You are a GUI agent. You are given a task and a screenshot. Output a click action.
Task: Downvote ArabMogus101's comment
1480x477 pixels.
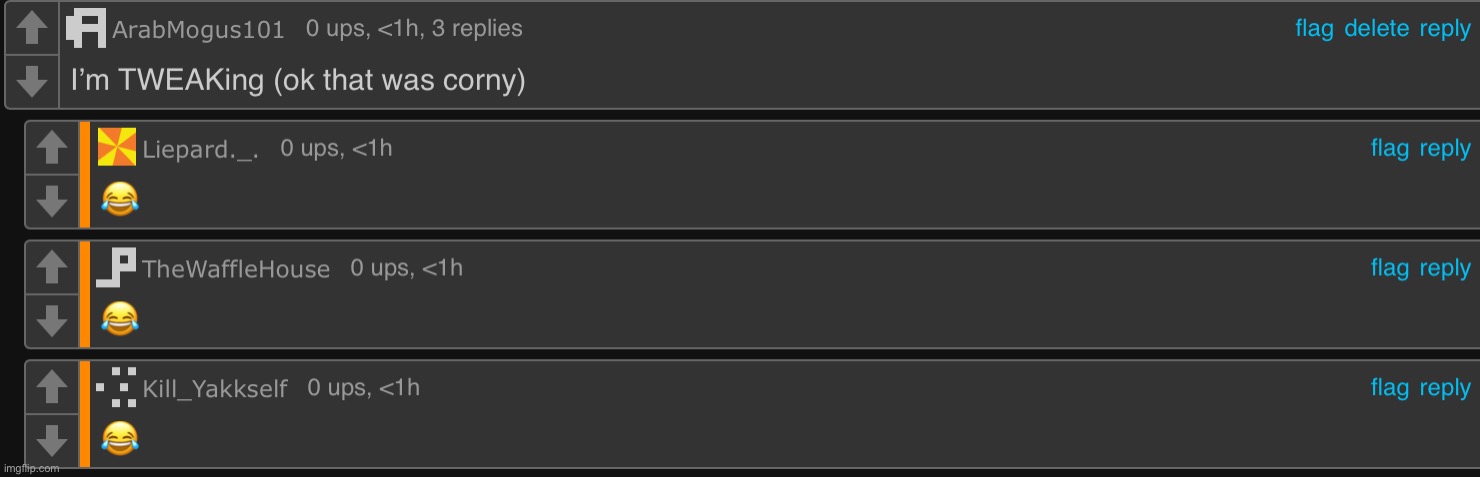(32, 81)
